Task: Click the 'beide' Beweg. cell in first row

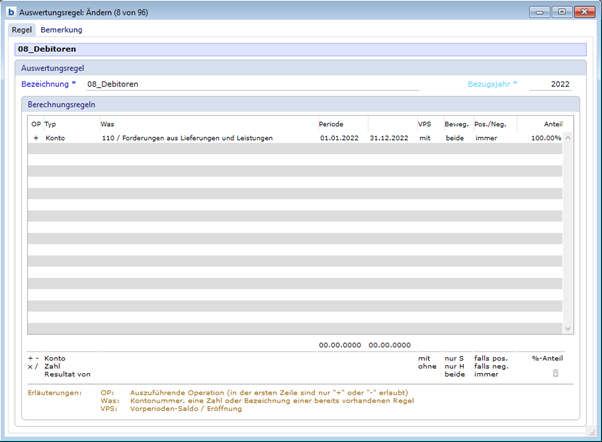Action: (455, 137)
